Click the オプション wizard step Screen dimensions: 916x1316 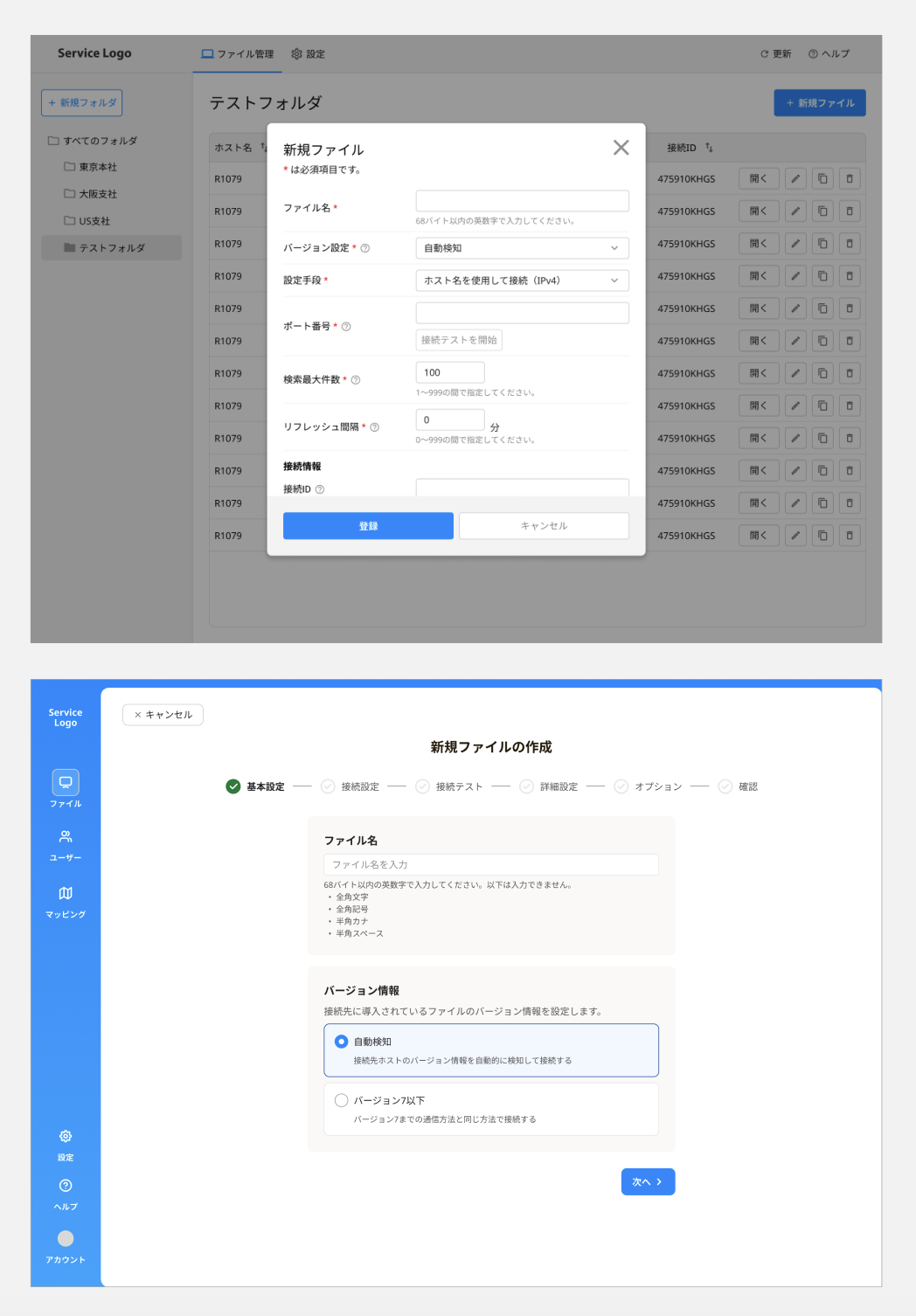pyautogui.click(x=649, y=786)
